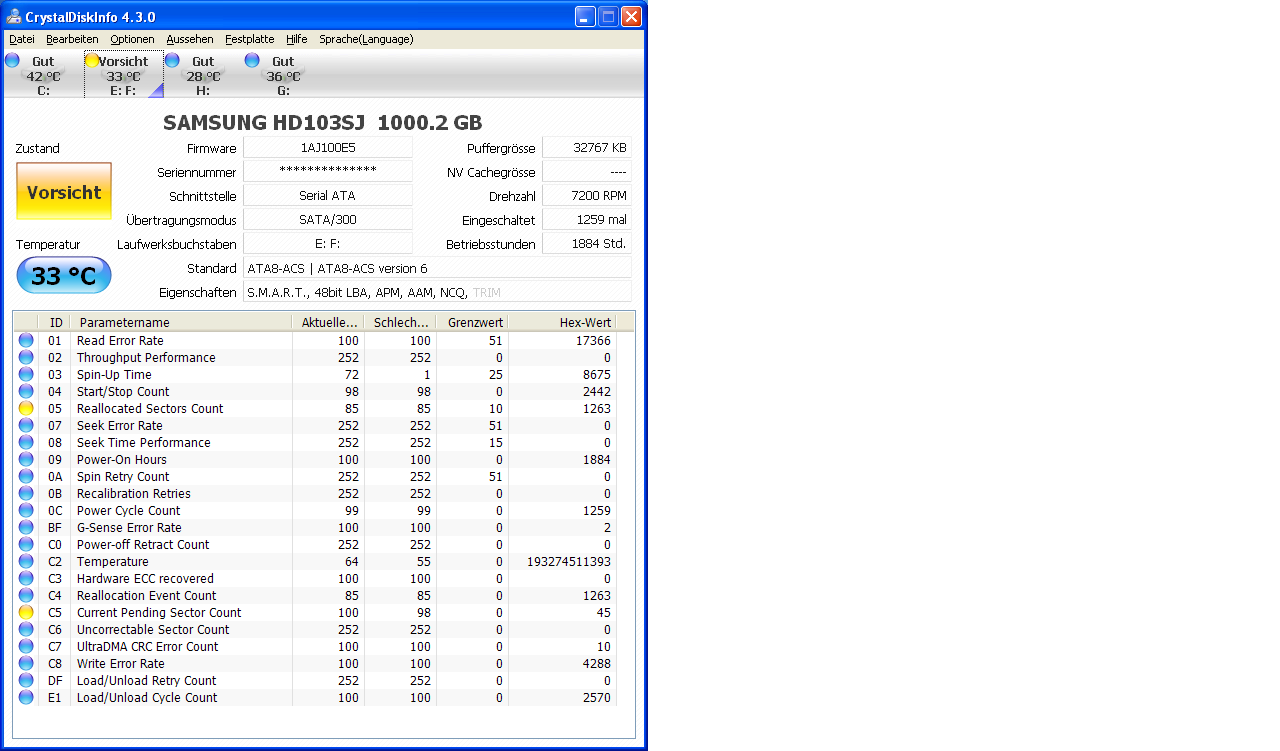Click the status icon of Throughput Performance
This screenshot has width=1280, height=751.
pyautogui.click(x=26, y=358)
